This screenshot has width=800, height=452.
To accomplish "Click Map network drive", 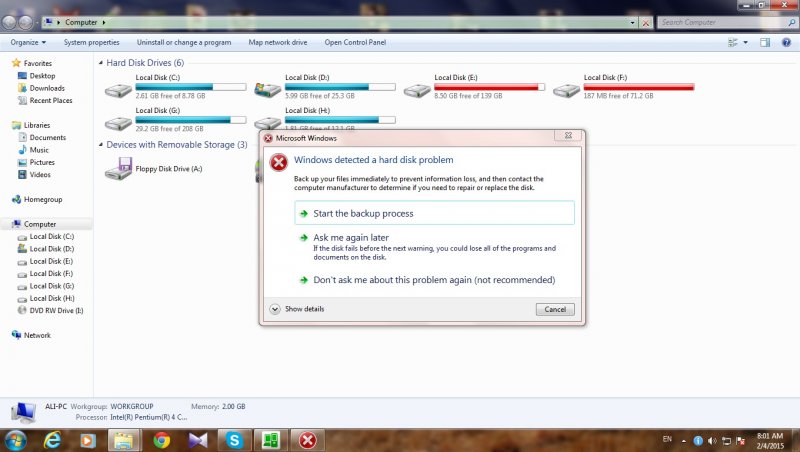I will (x=278, y=42).
